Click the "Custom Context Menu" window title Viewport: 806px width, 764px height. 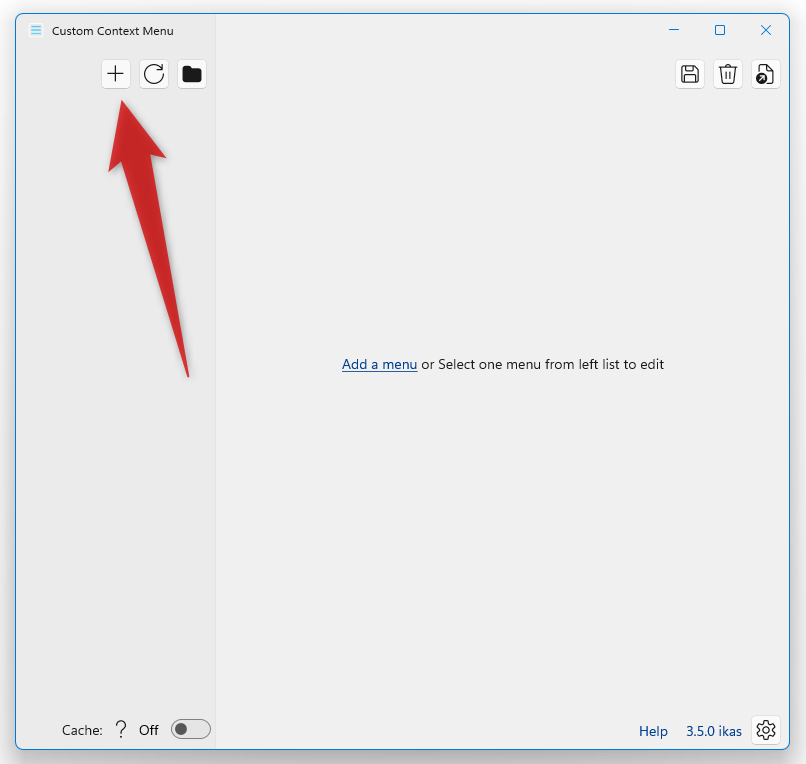click(113, 31)
